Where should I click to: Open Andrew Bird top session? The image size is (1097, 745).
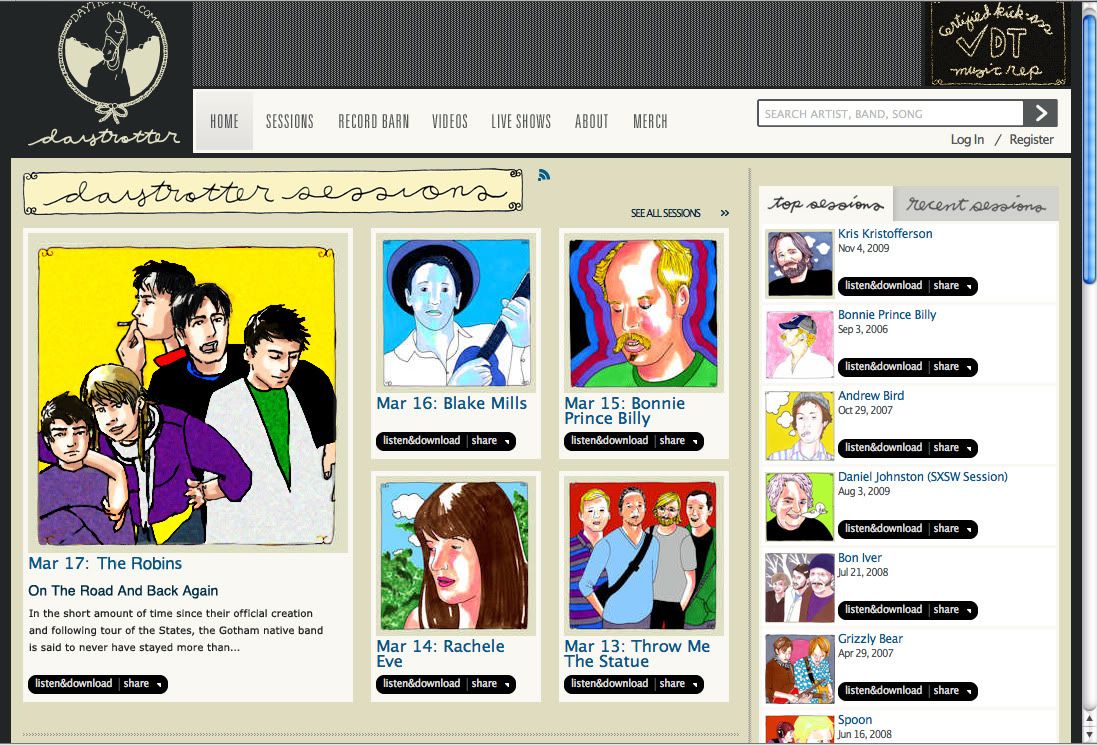(x=871, y=395)
